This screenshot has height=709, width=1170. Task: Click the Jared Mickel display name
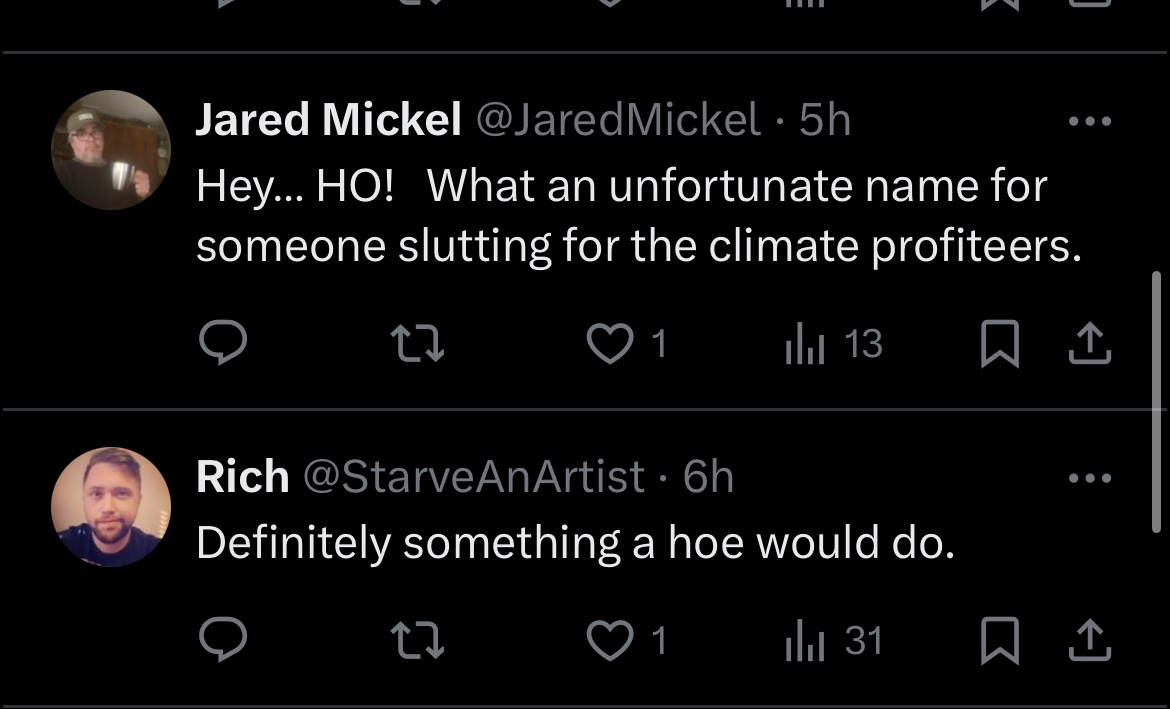328,121
